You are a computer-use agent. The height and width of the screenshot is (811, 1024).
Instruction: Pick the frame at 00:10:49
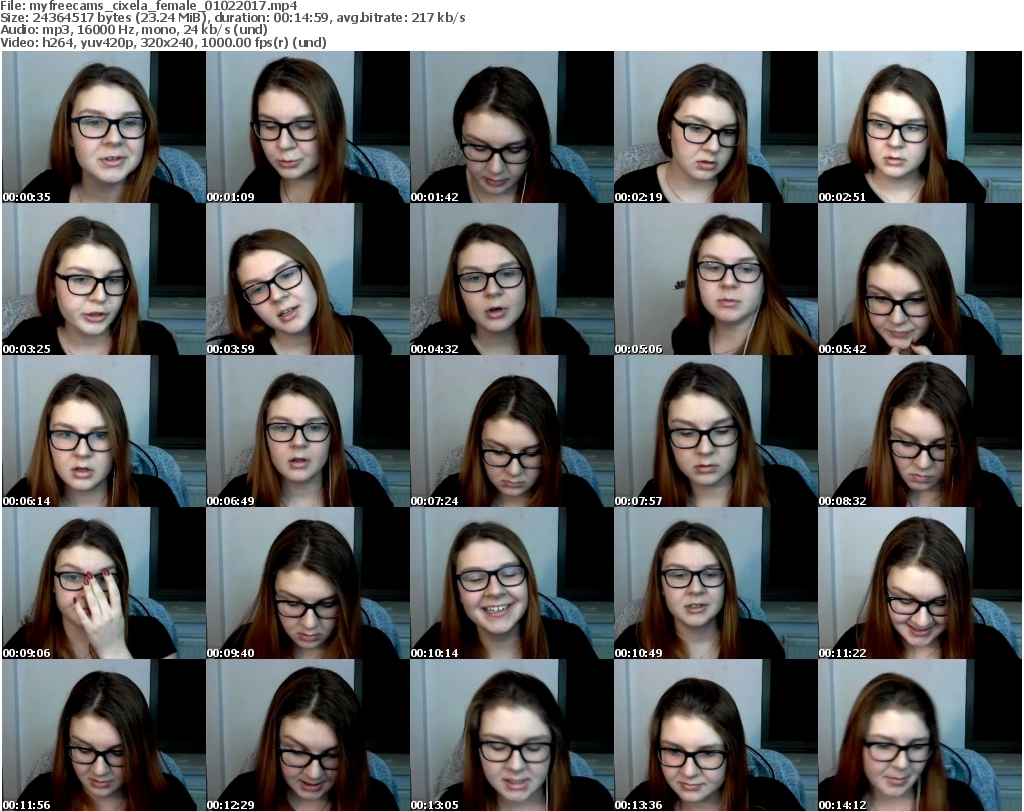tap(715, 583)
